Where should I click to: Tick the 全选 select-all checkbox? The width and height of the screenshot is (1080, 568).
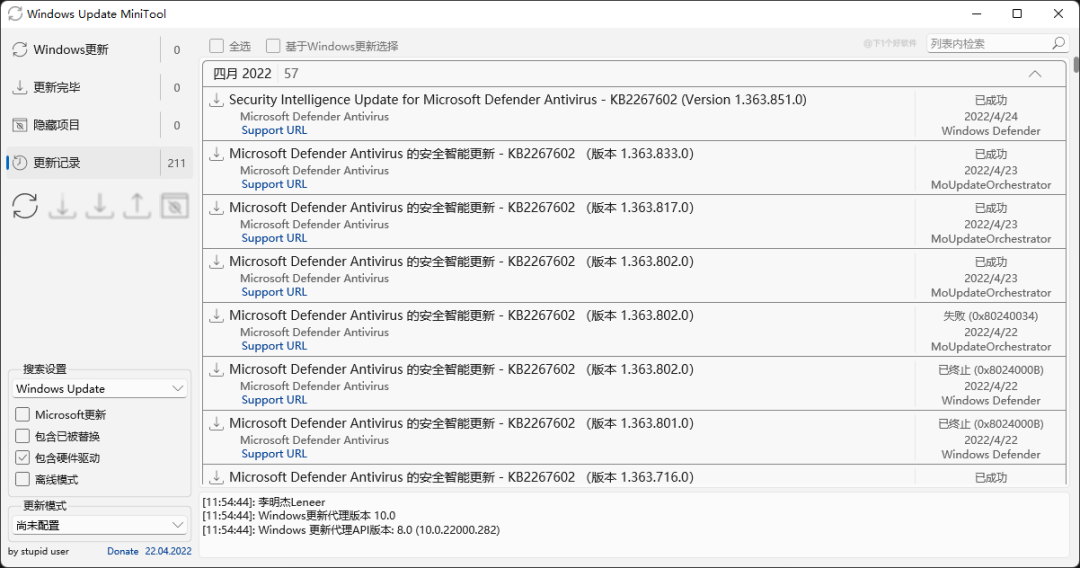216,46
